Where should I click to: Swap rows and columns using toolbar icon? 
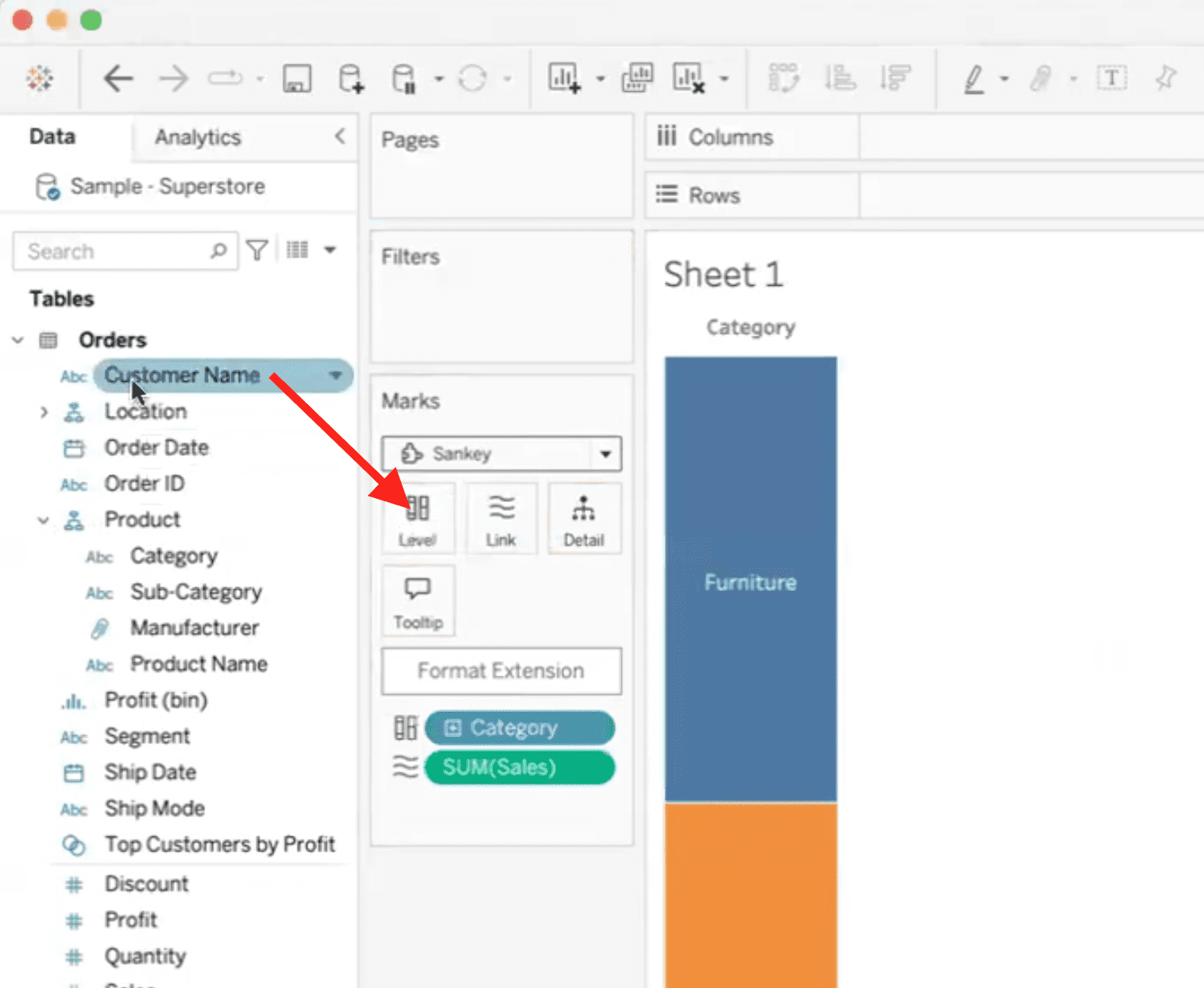coord(783,78)
